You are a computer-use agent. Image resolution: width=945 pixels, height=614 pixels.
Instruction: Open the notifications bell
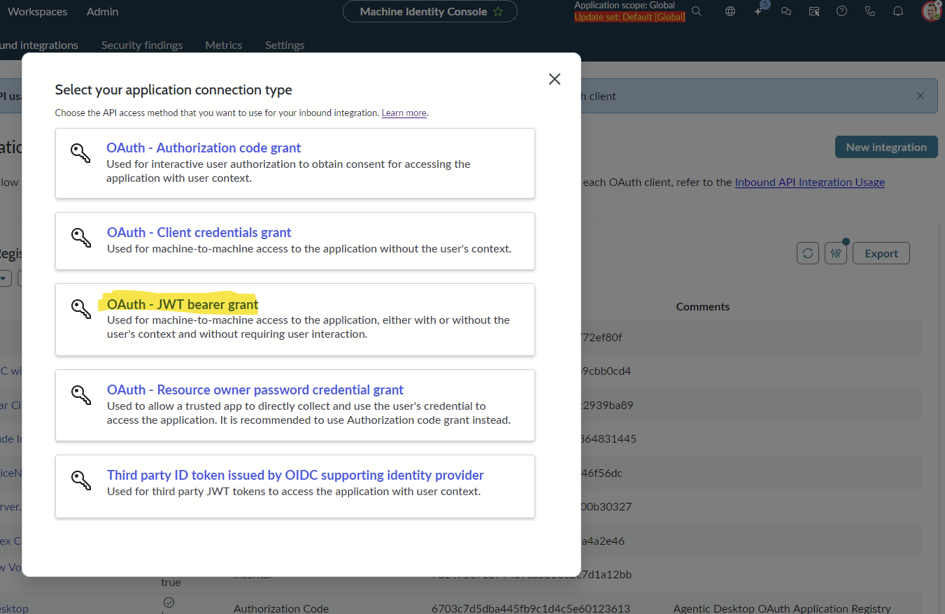pos(898,11)
